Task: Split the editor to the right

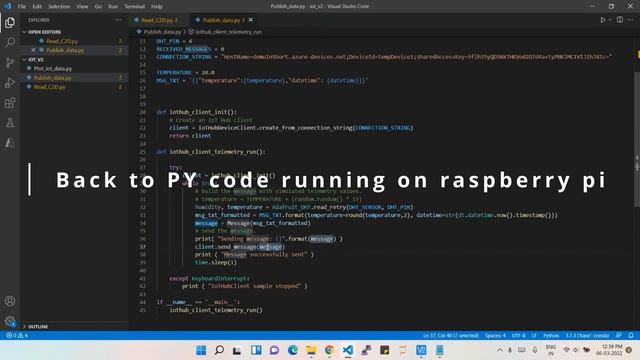Action: point(620,20)
